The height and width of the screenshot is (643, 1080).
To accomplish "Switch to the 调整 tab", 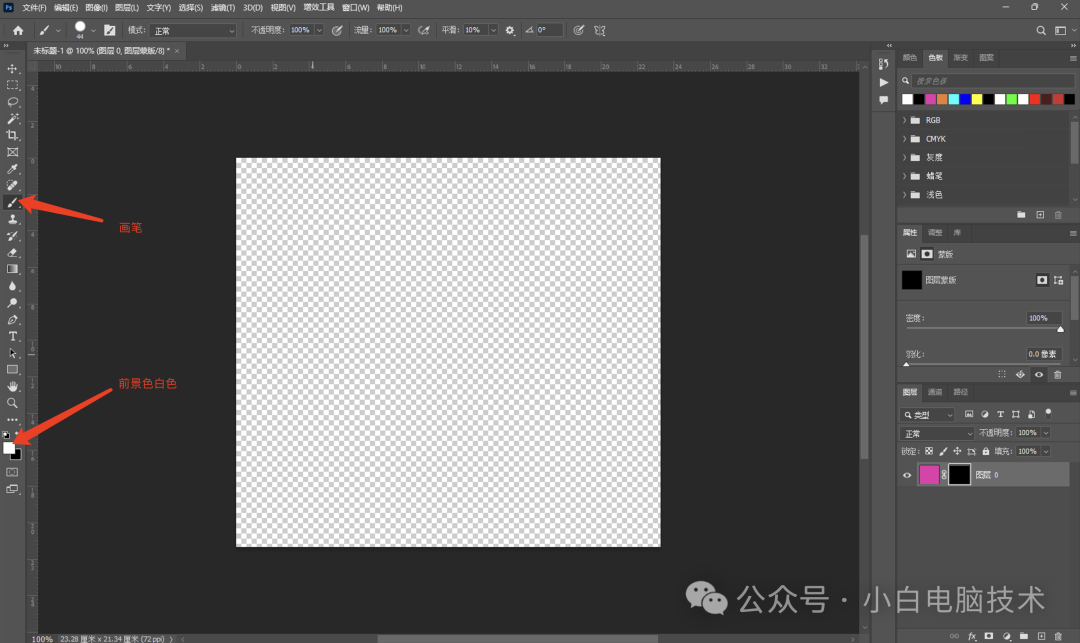I will click(935, 233).
